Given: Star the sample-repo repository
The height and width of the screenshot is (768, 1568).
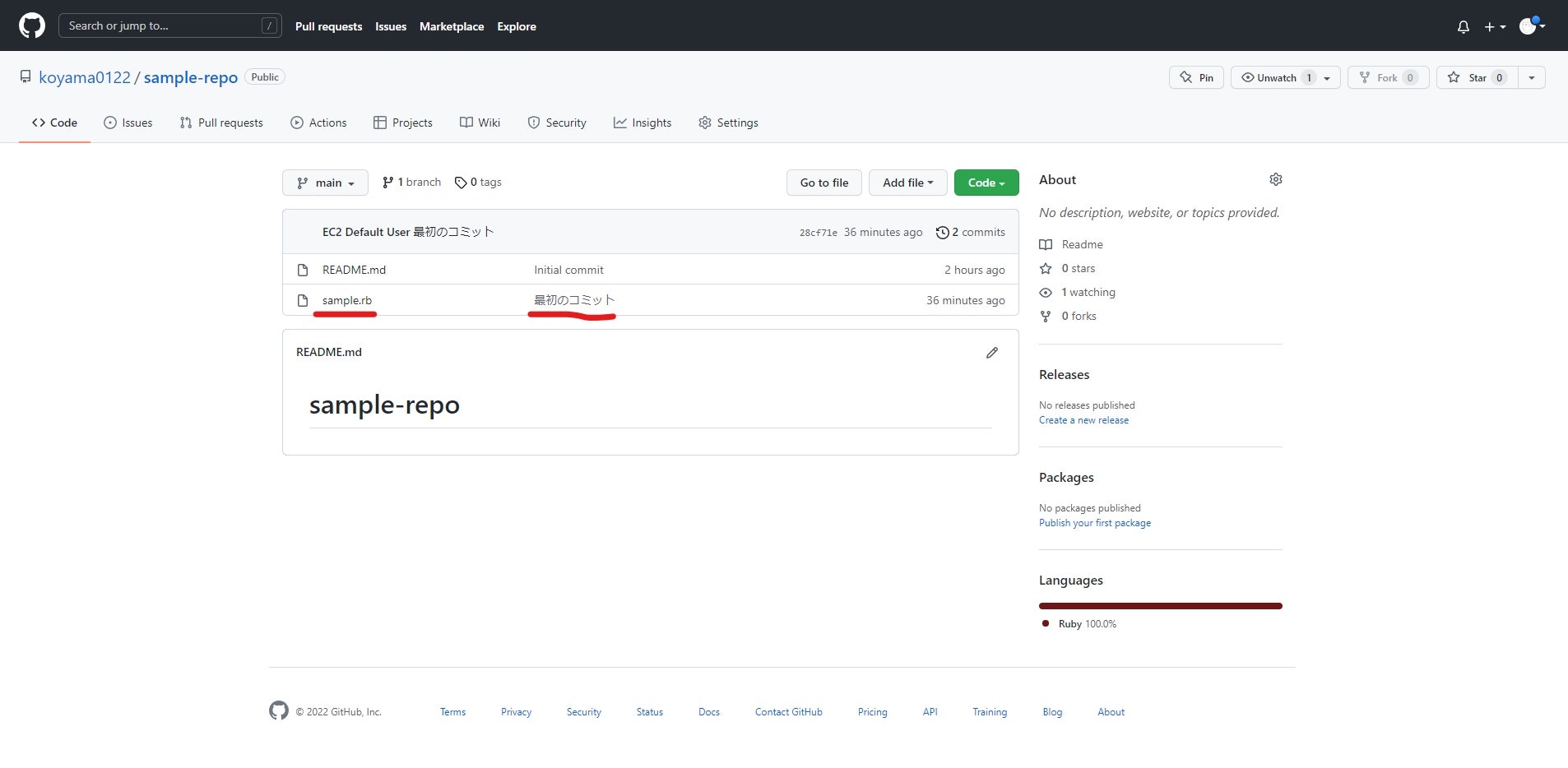Looking at the screenshot, I should tap(1477, 77).
